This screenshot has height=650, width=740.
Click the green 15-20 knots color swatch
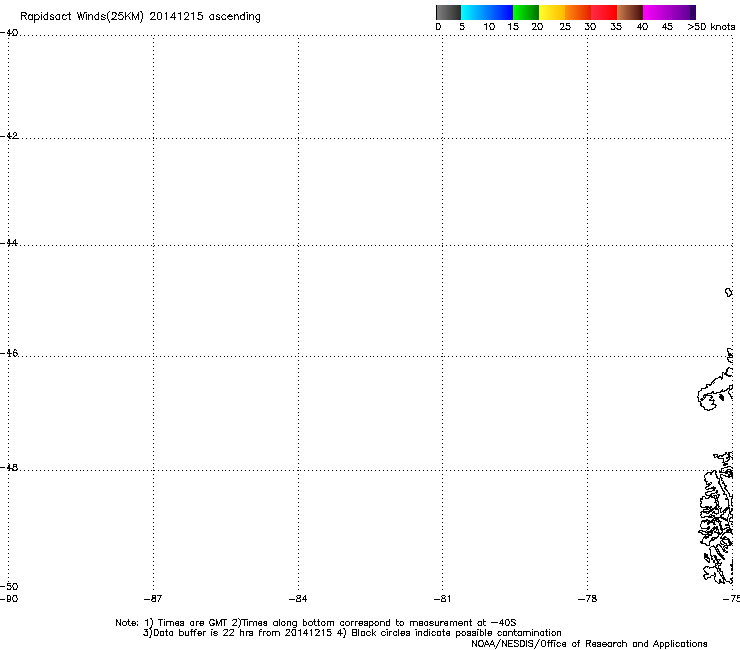526,12
